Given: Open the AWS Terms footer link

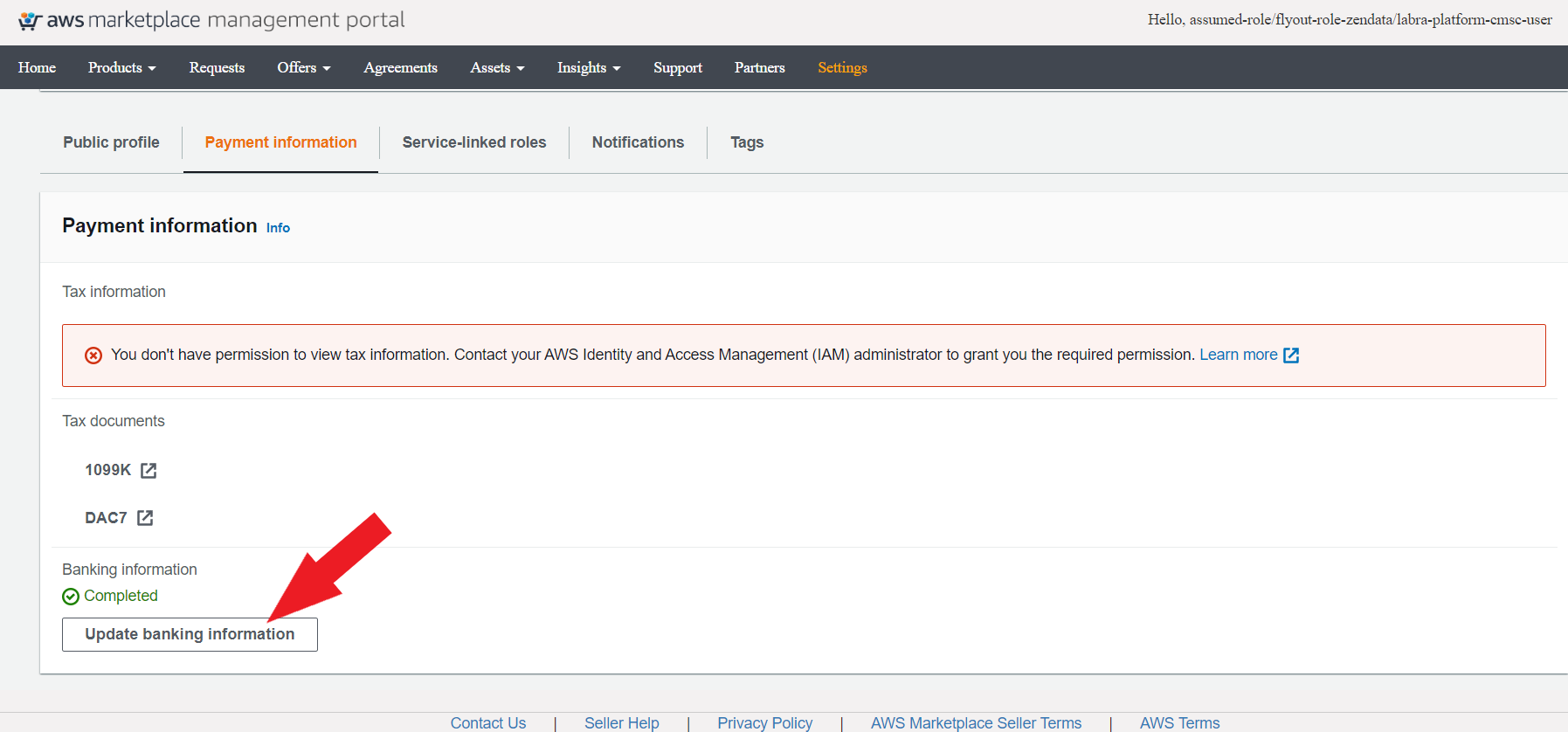Looking at the screenshot, I should (1179, 723).
